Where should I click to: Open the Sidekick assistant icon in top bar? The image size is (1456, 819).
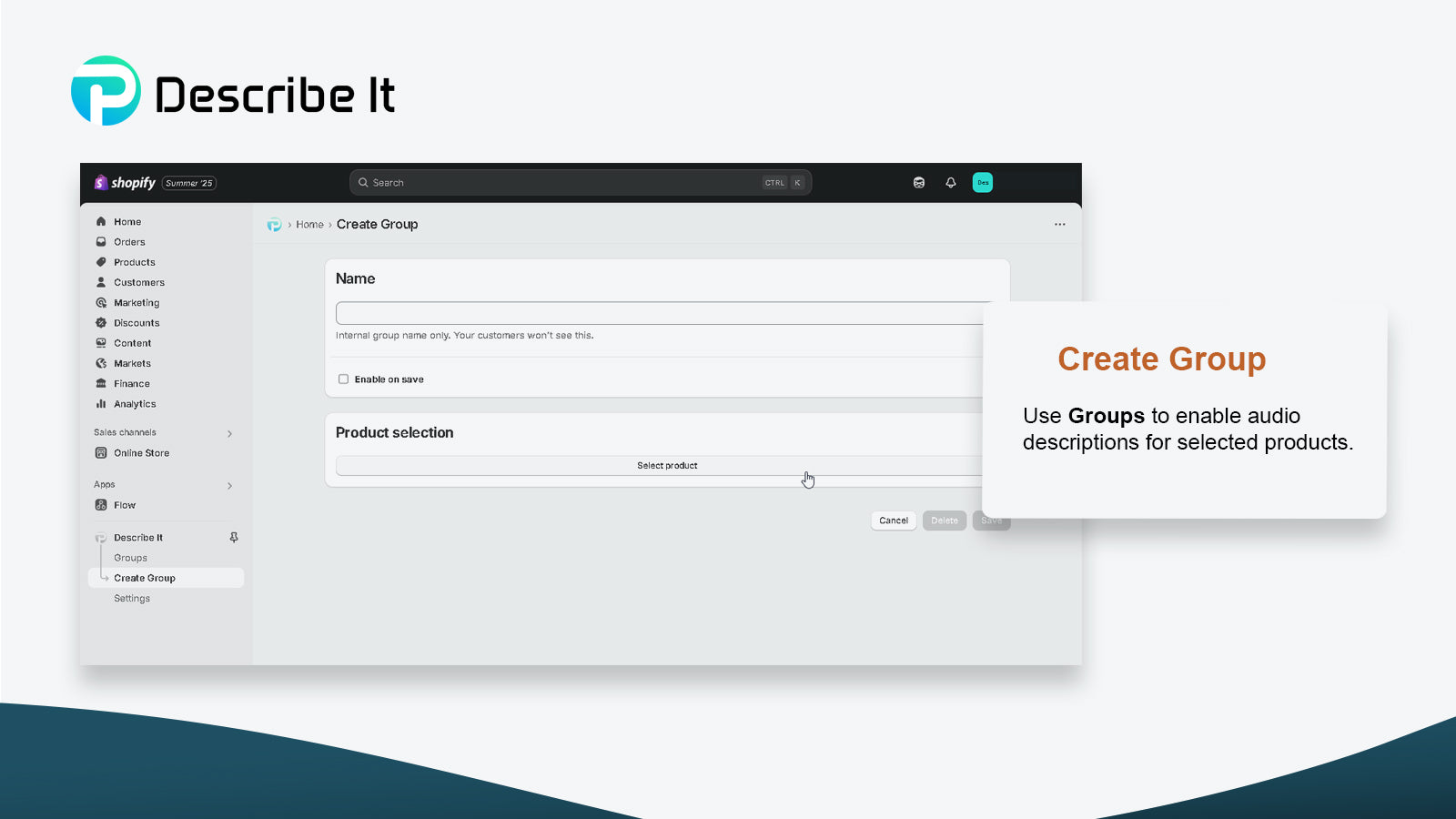coord(919,183)
